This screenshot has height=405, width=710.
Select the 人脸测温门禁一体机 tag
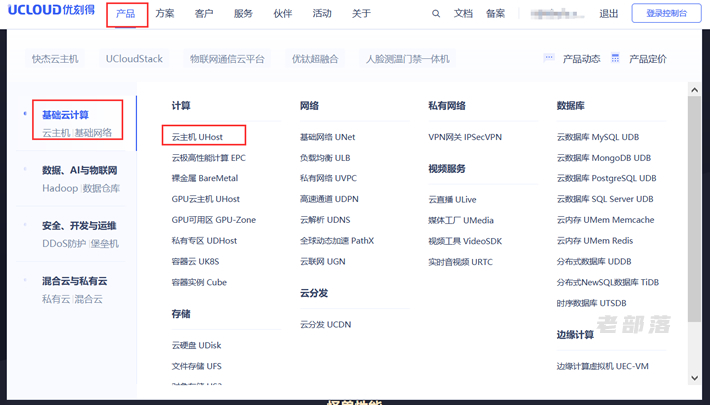pos(408,59)
